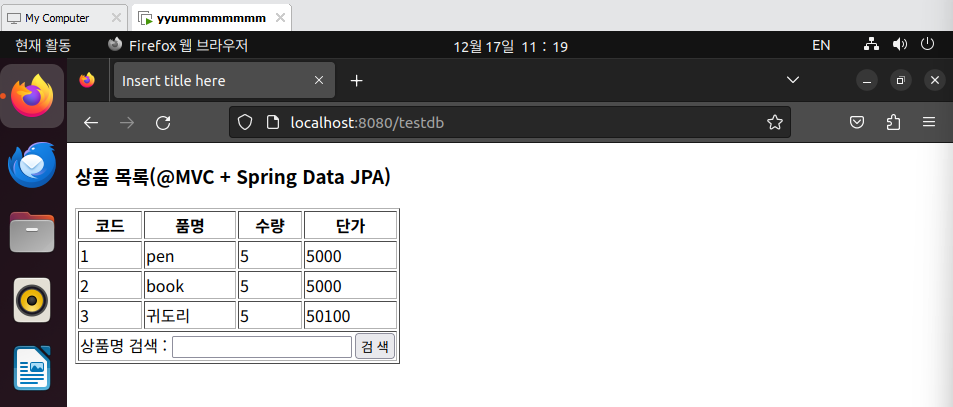Image resolution: width=953 pixels, height=407 pixels.
Task: Click the pen product name cell
Action: 190,256
